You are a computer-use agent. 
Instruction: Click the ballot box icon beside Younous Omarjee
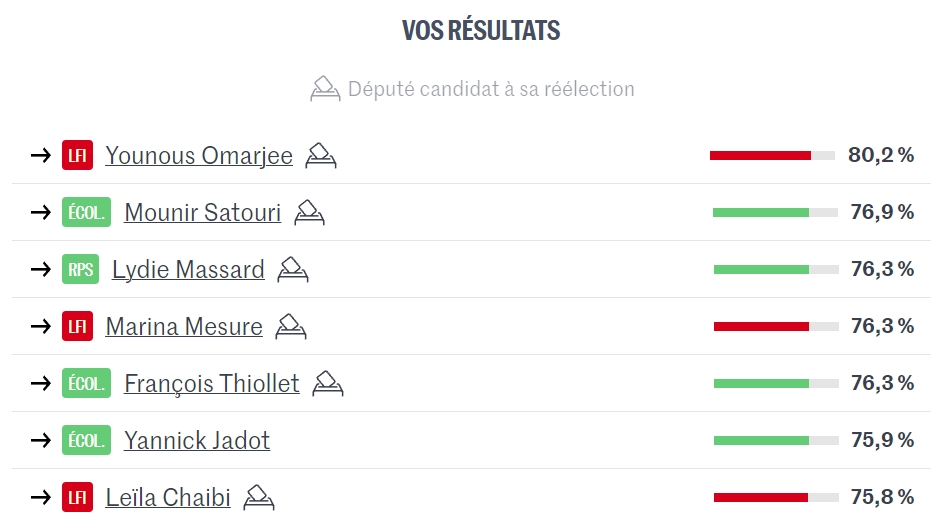click(x=321, y=155)
